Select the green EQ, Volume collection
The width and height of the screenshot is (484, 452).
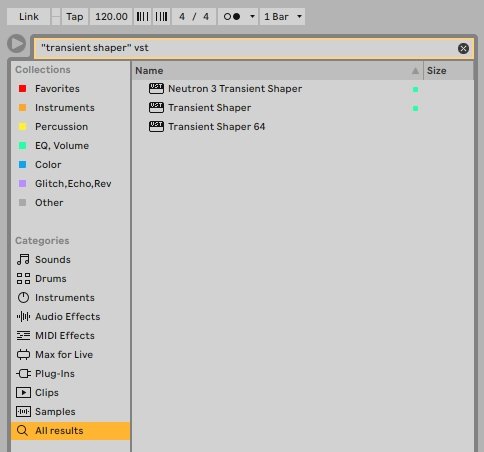click(70, 146)
